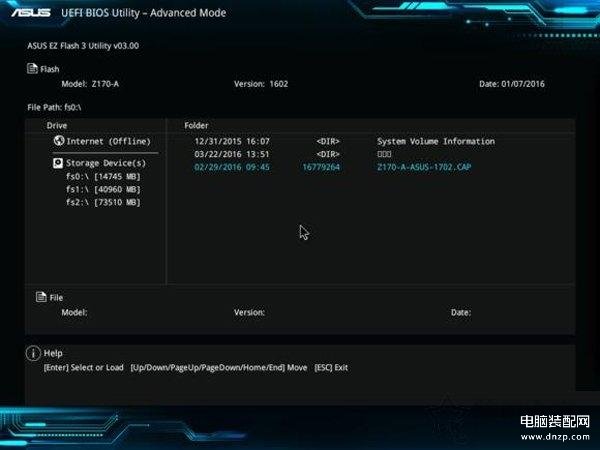This screenshot has height=450, width=600.
Task: Click the ASUS logo in header
Action: [x=31, y=13]
